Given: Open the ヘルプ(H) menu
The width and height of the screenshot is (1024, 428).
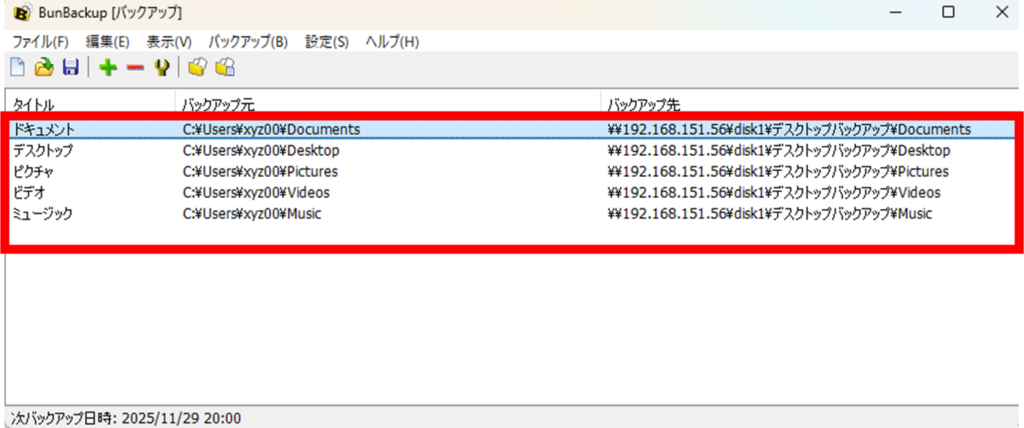Looking at the screenshot, I should coord(392,42).
